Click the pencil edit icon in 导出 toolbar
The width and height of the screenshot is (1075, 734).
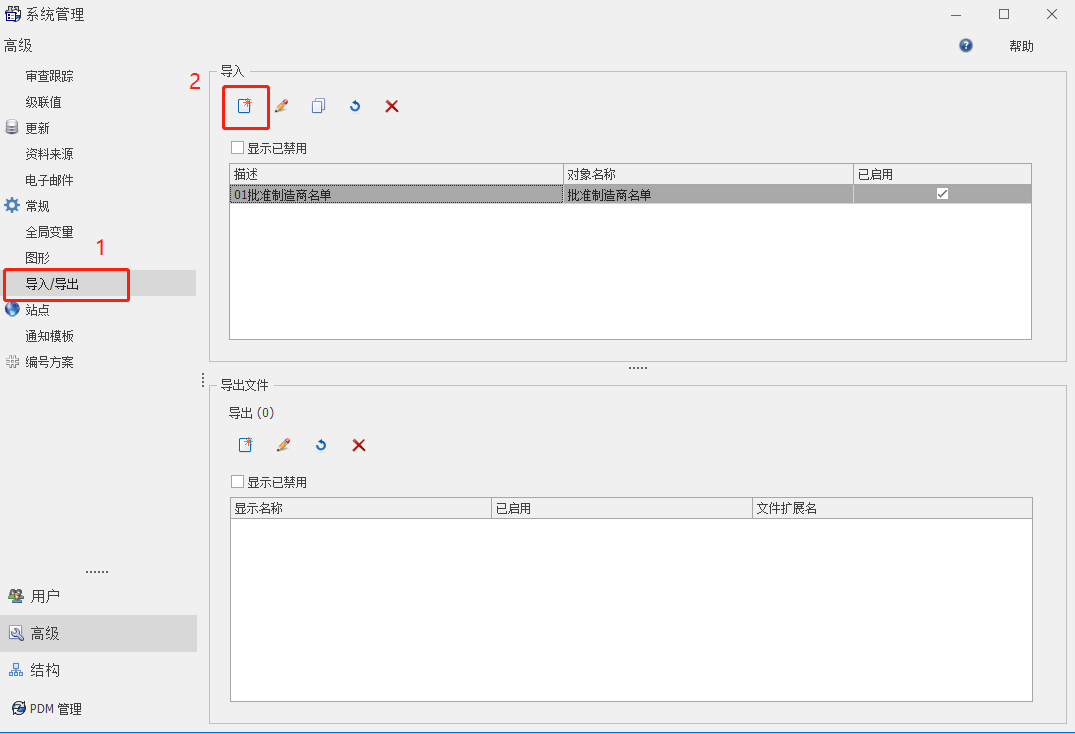(x=283, y=445)
